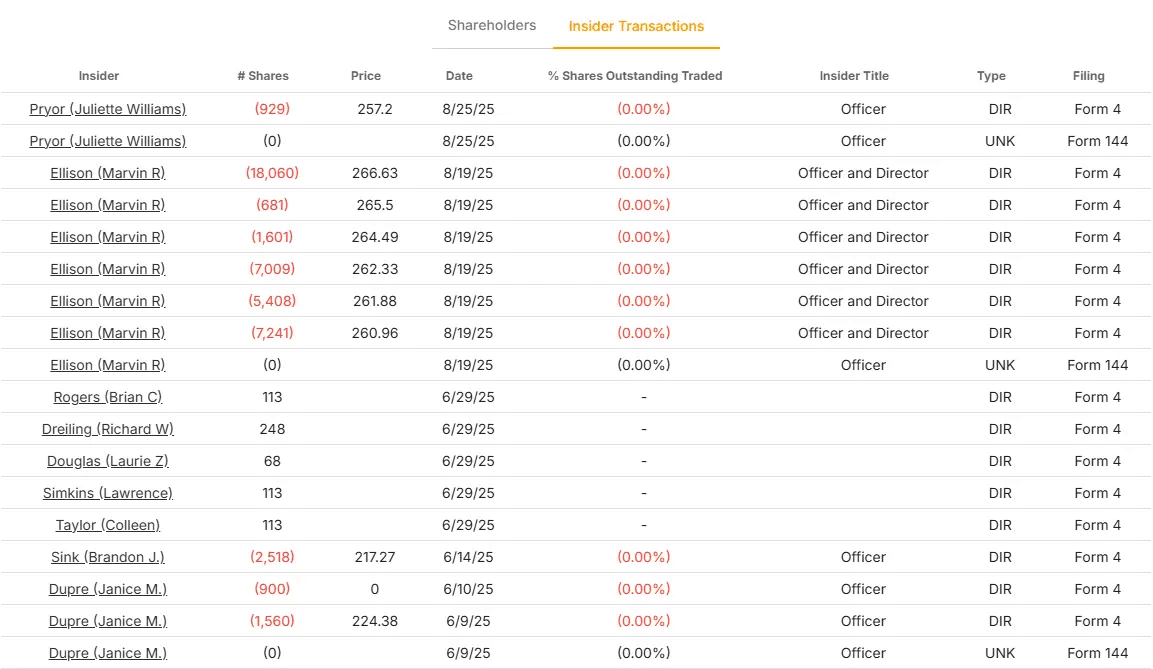Viewport: 1153px width, 669px height.
Task: Open Dreiling (Richard W) insider profile
Action: point(108,429)
